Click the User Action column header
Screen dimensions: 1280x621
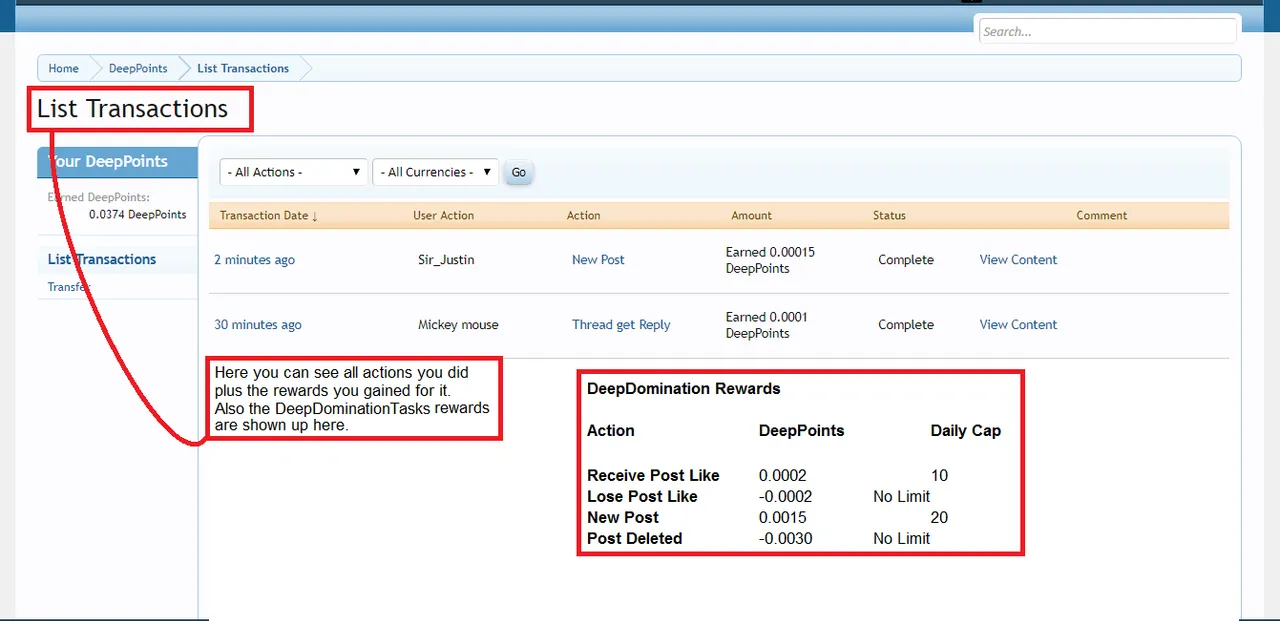pyautogui.click(x=443, y=215)
